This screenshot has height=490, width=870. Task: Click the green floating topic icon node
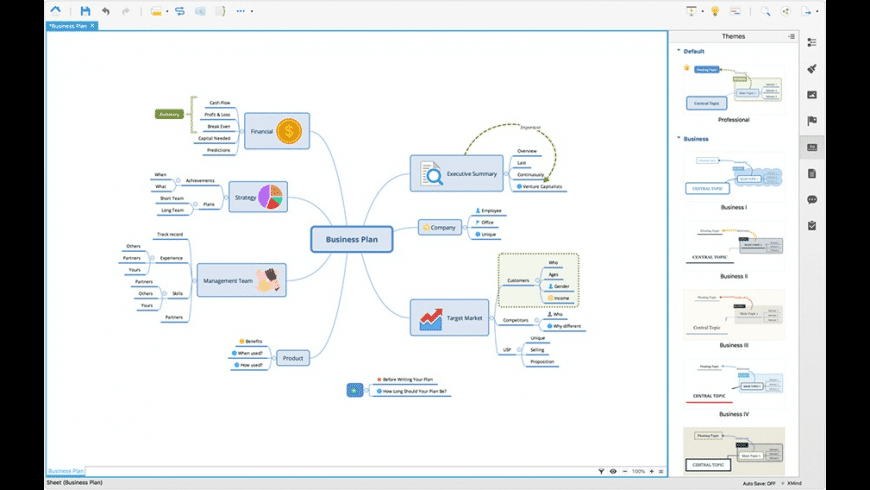click(x=355, y=390)
